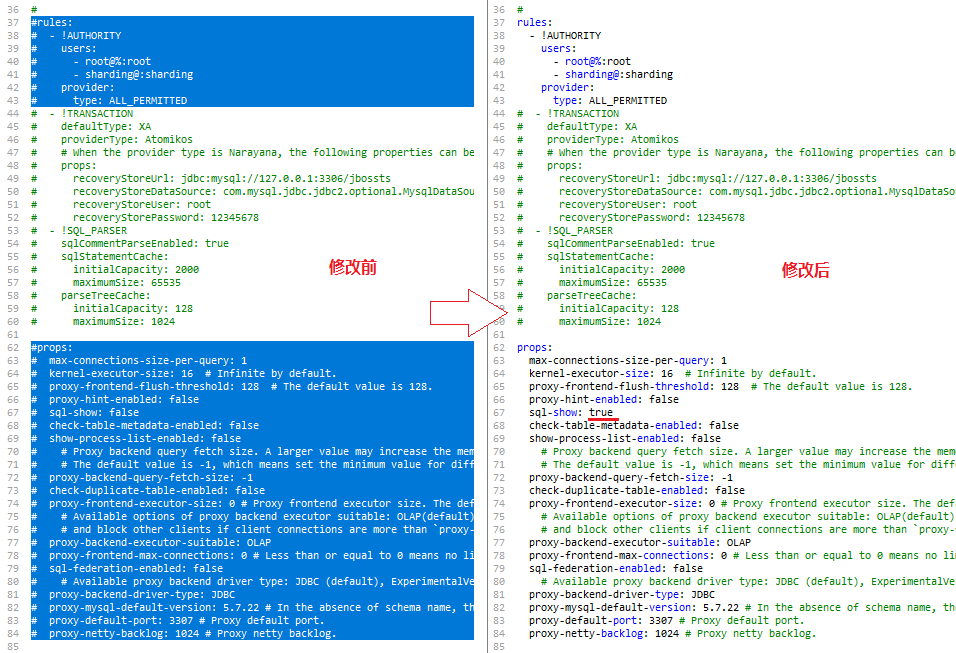This screenshot has width=956, height=653.
Task: Click the commented '#rules:' line
Action: pyautogui.click(x=52, y=23)
